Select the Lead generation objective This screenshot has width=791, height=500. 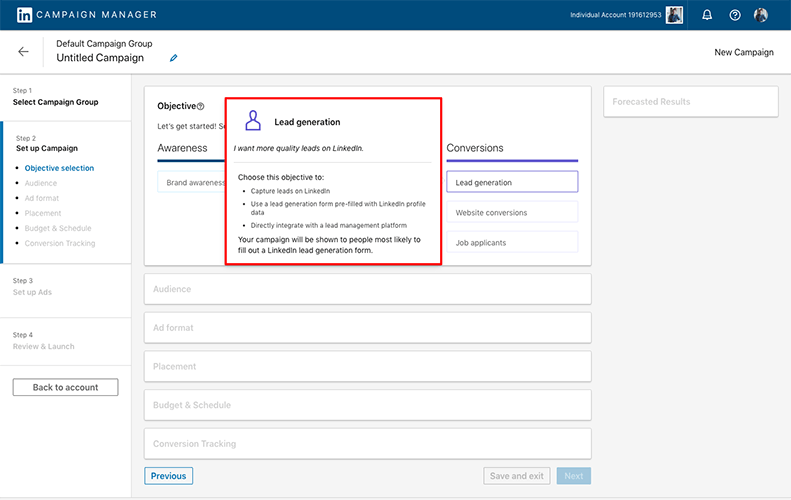click(512, 182)
